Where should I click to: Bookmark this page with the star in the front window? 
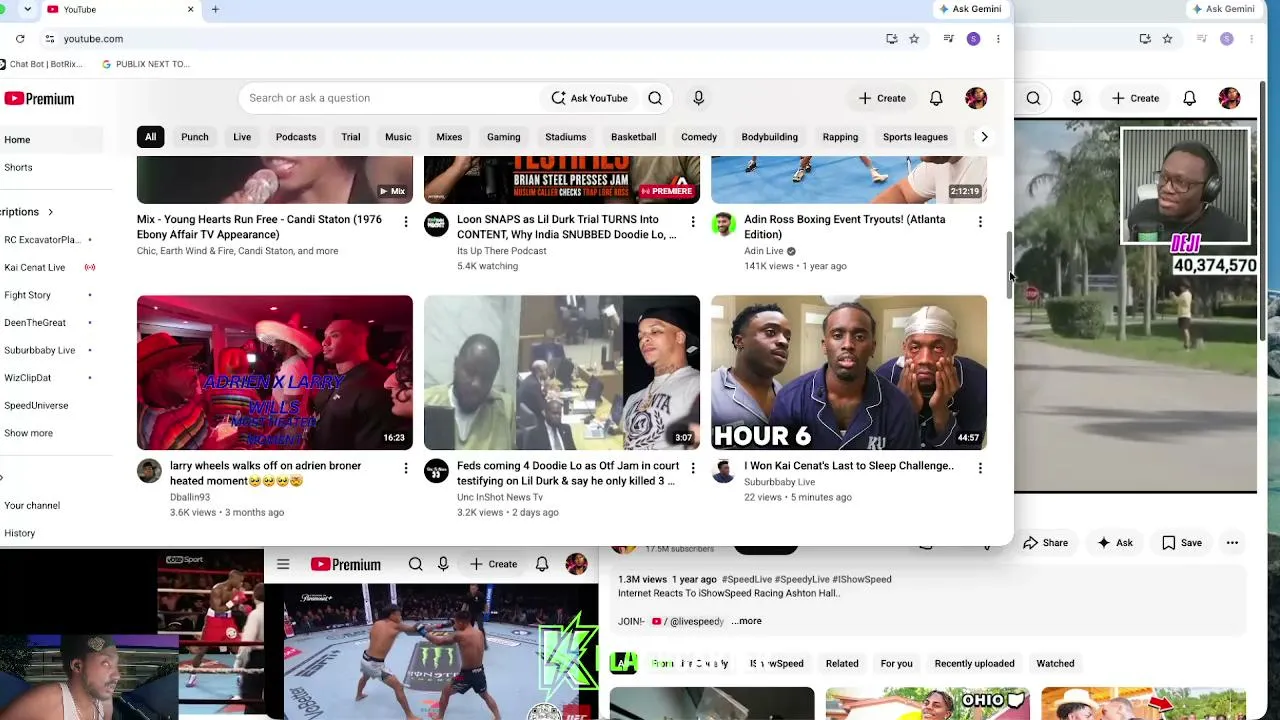coord(914,39)
